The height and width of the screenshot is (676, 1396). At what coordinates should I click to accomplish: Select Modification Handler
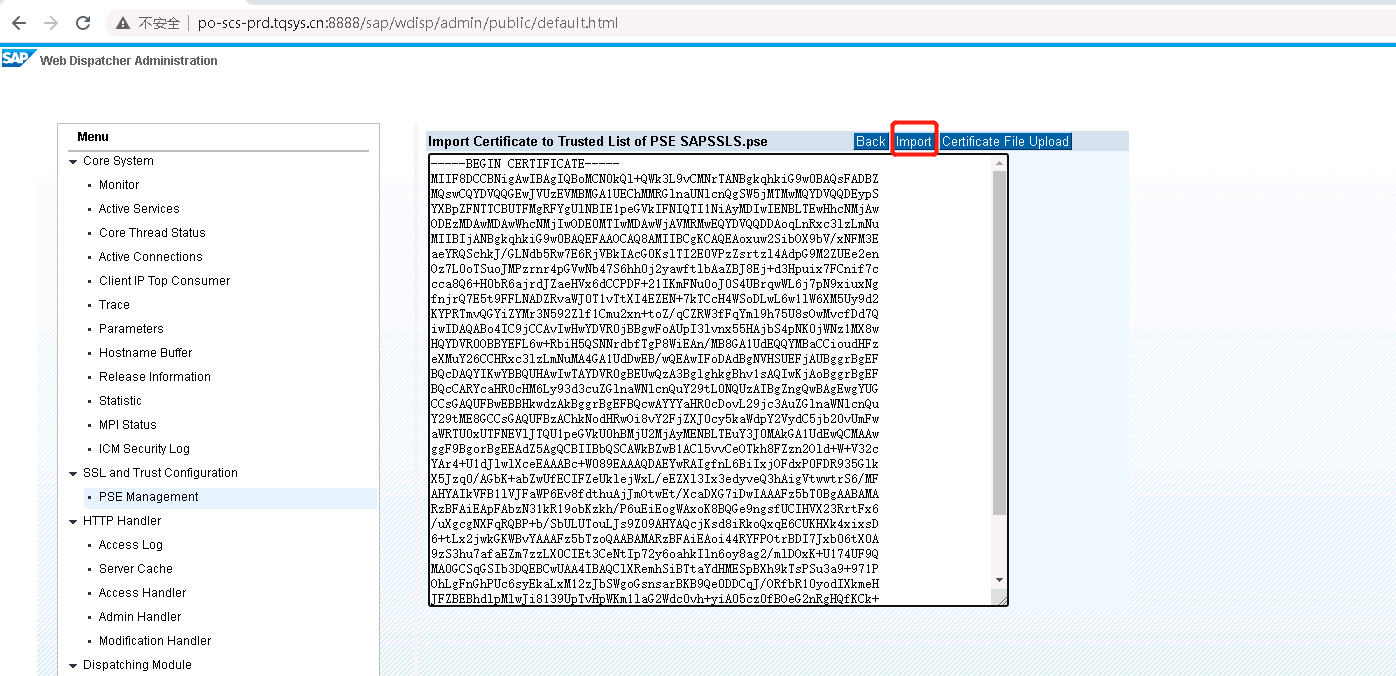[x=155, y=641]
